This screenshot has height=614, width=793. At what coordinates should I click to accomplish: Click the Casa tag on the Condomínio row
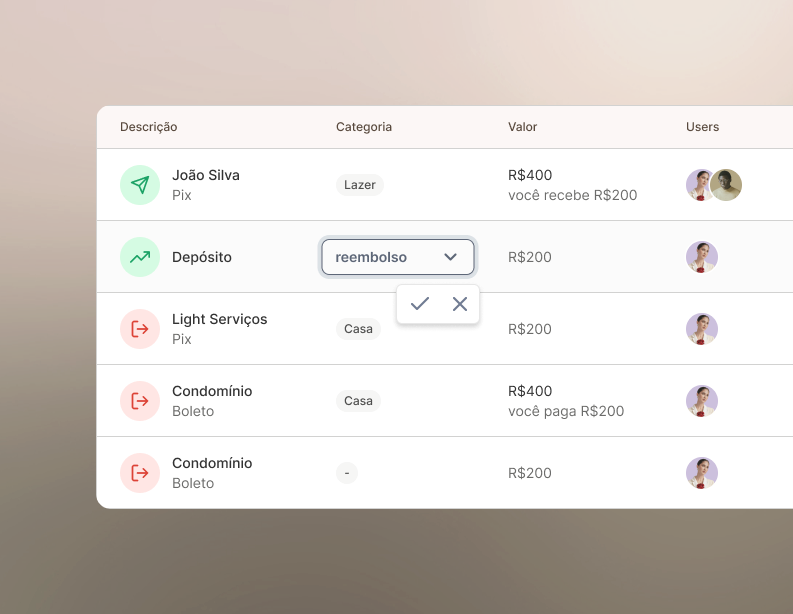(x=358, y=401)
